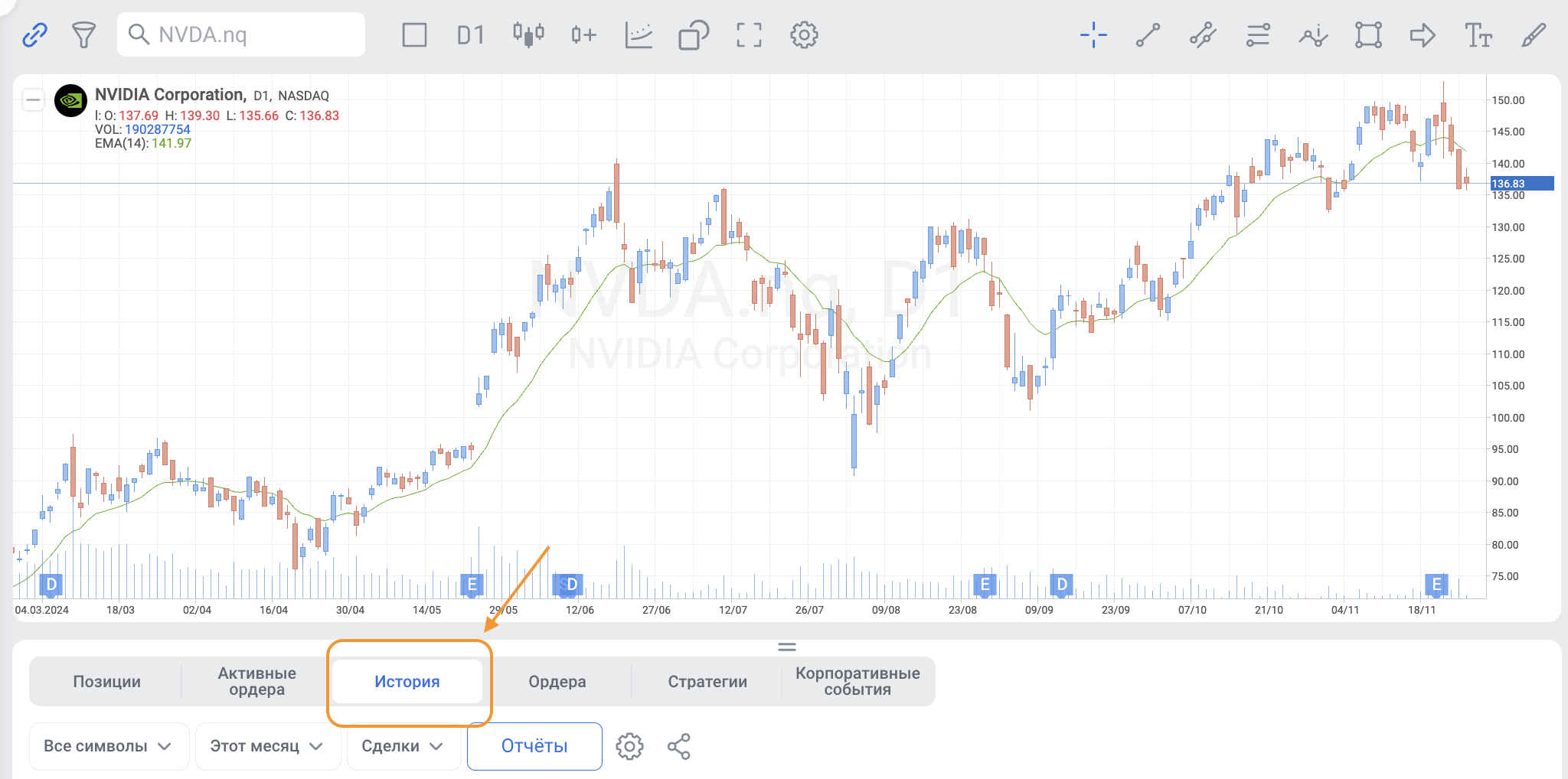Click the D marker near 04.03.2024

[51, 585]
